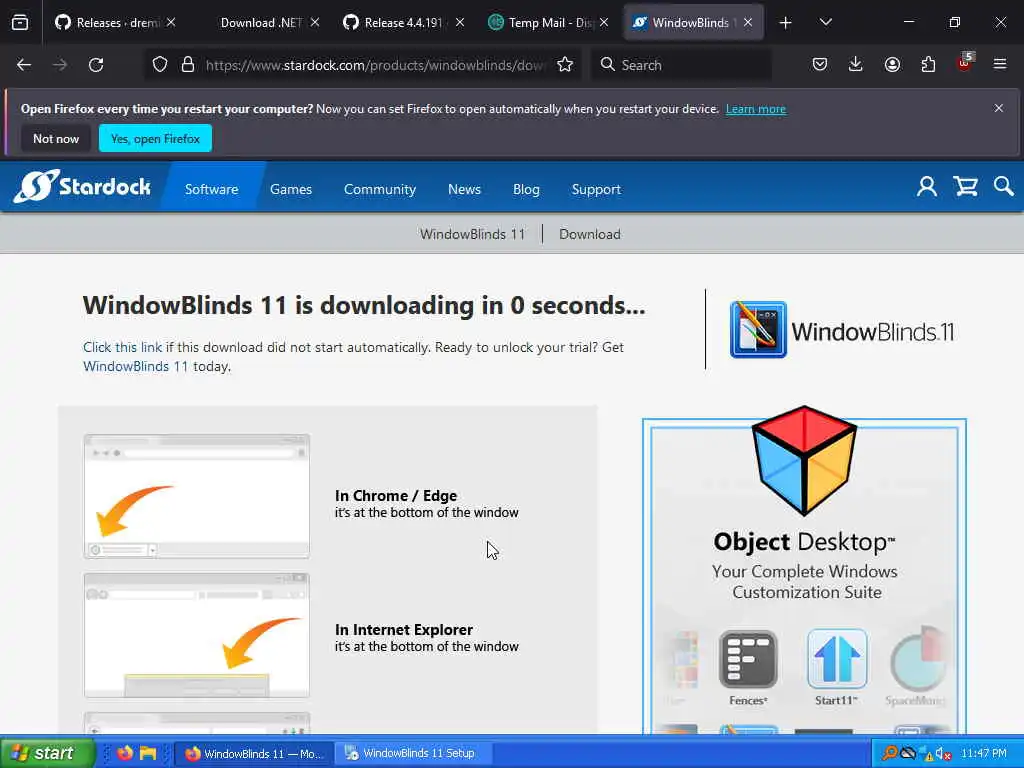Follow the WindowBlinds 11 purchase link in paragraph
Viewport: 1024px width, 768px height.
pos(135,366)
